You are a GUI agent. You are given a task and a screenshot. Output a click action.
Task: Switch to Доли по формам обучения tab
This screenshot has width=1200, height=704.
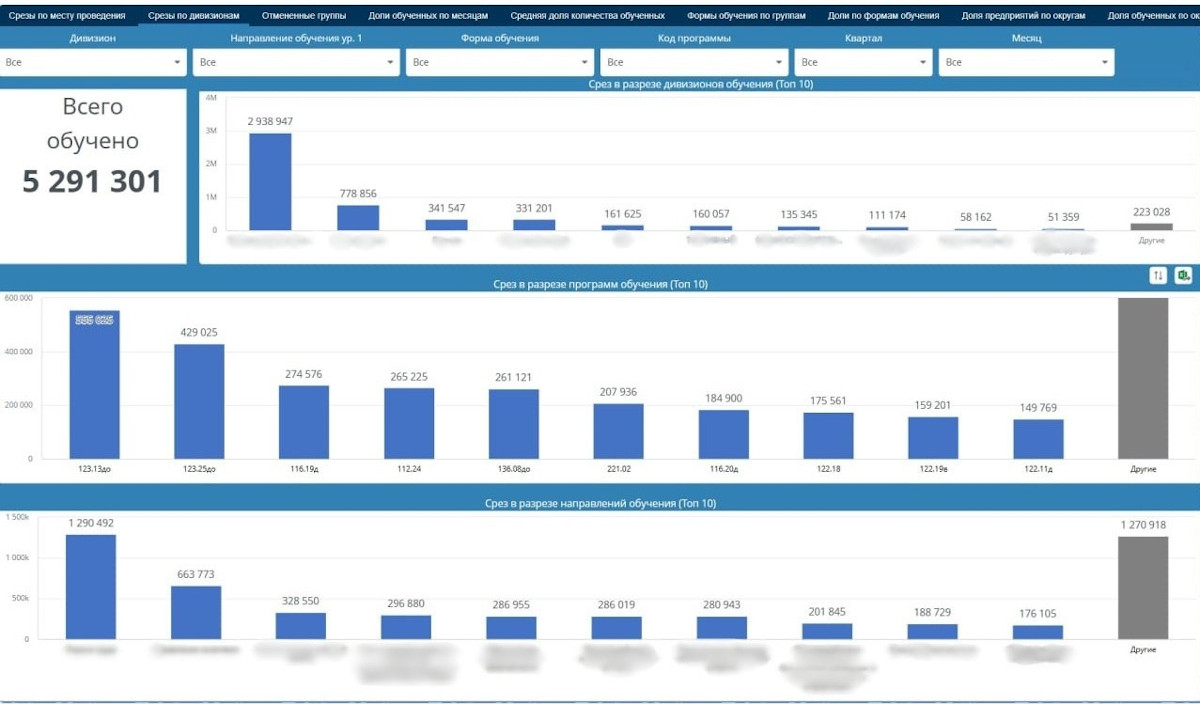(x=883, y=16)
